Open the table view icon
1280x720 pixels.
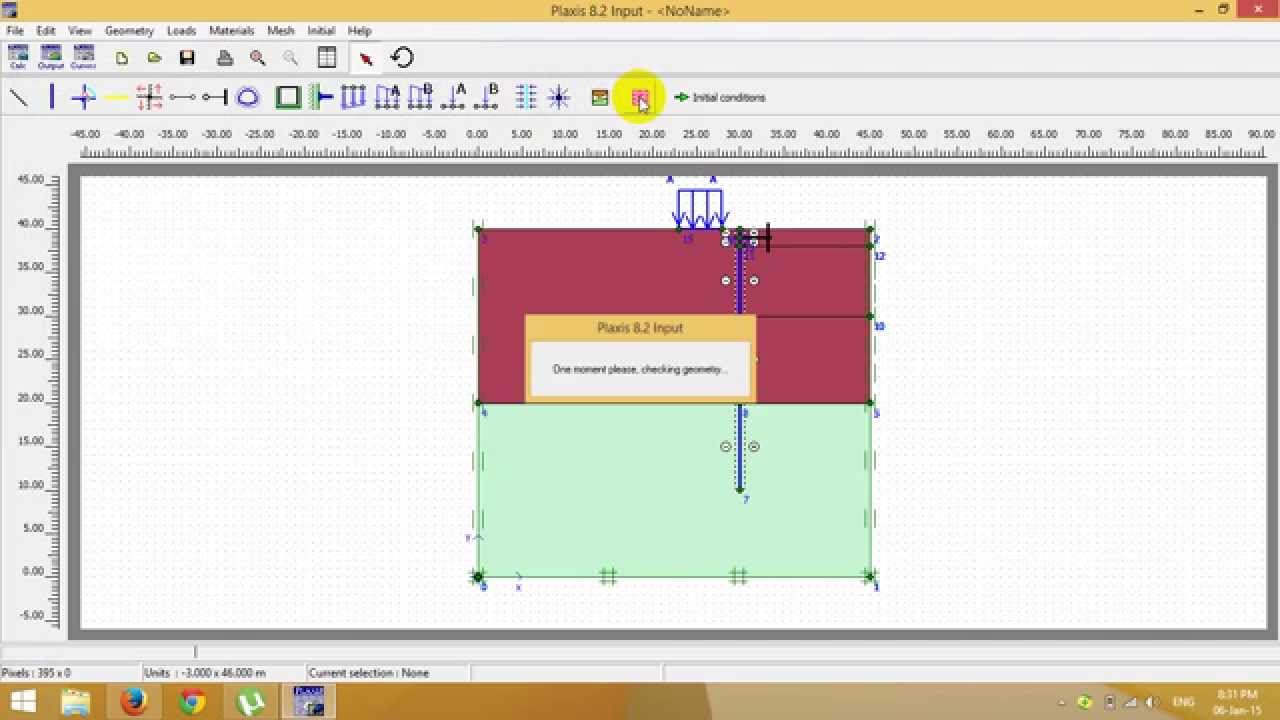tap(327, 58)
